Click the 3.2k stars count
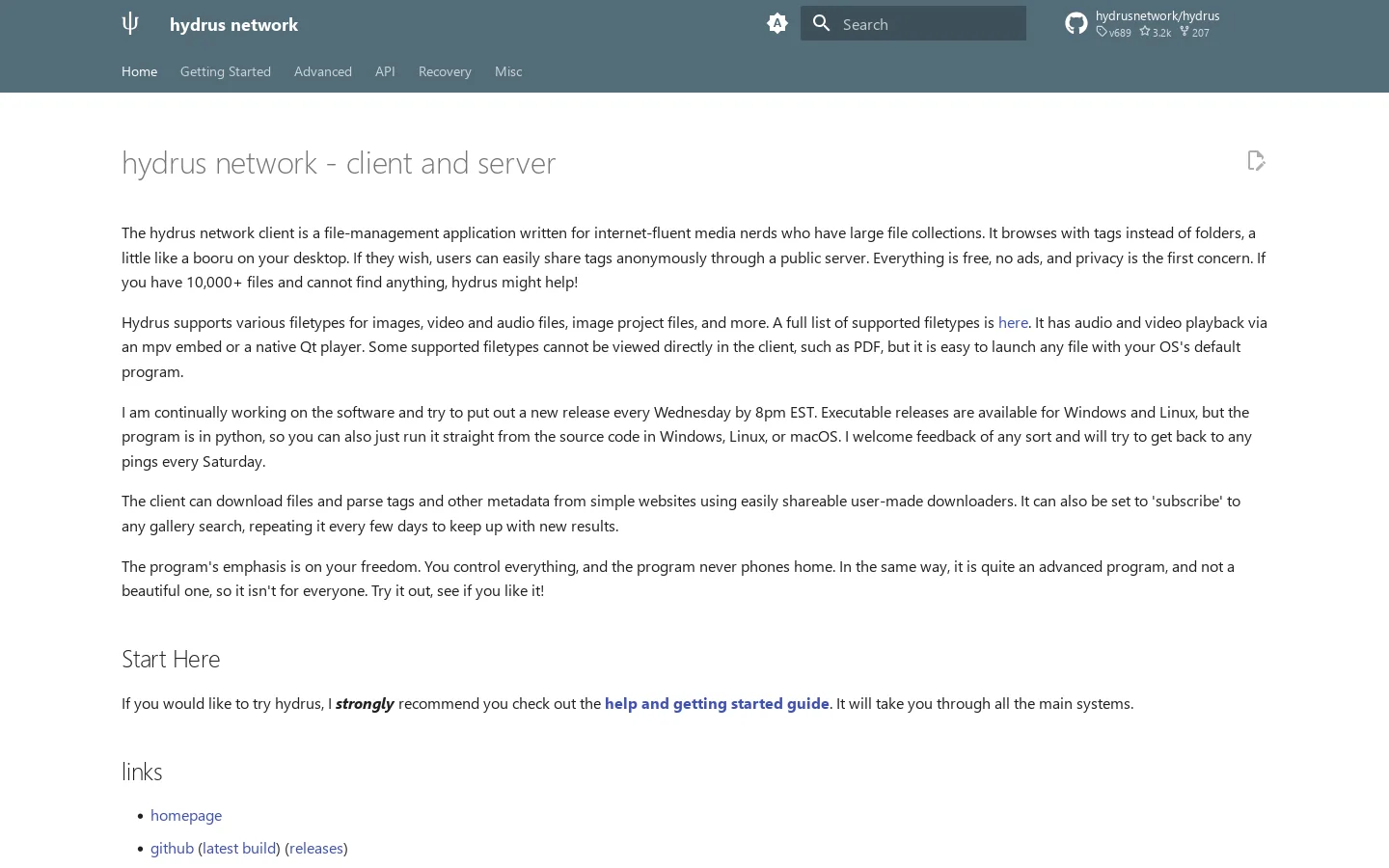 point(1156,33)
